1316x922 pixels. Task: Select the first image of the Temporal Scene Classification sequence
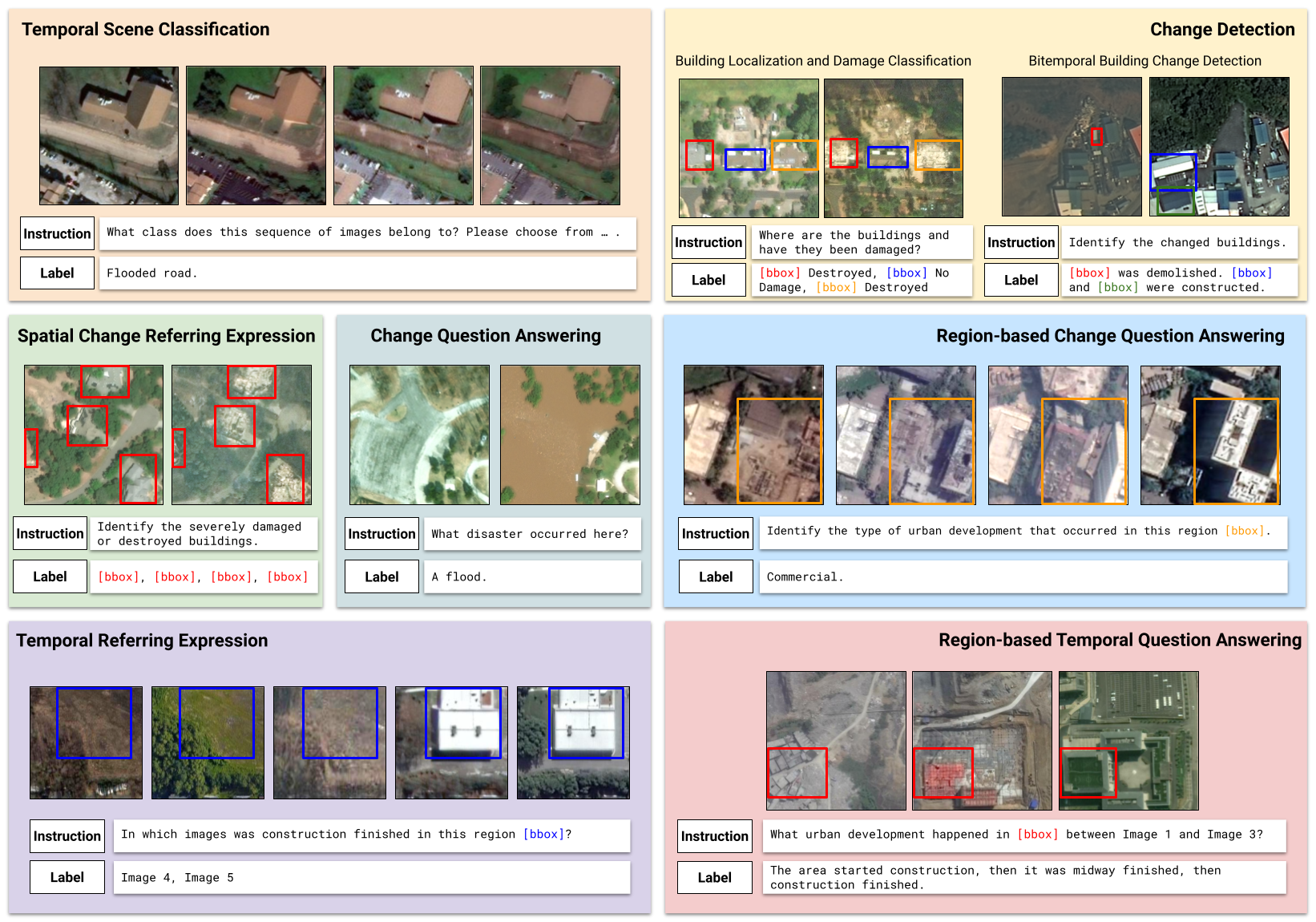coord(109,135)
